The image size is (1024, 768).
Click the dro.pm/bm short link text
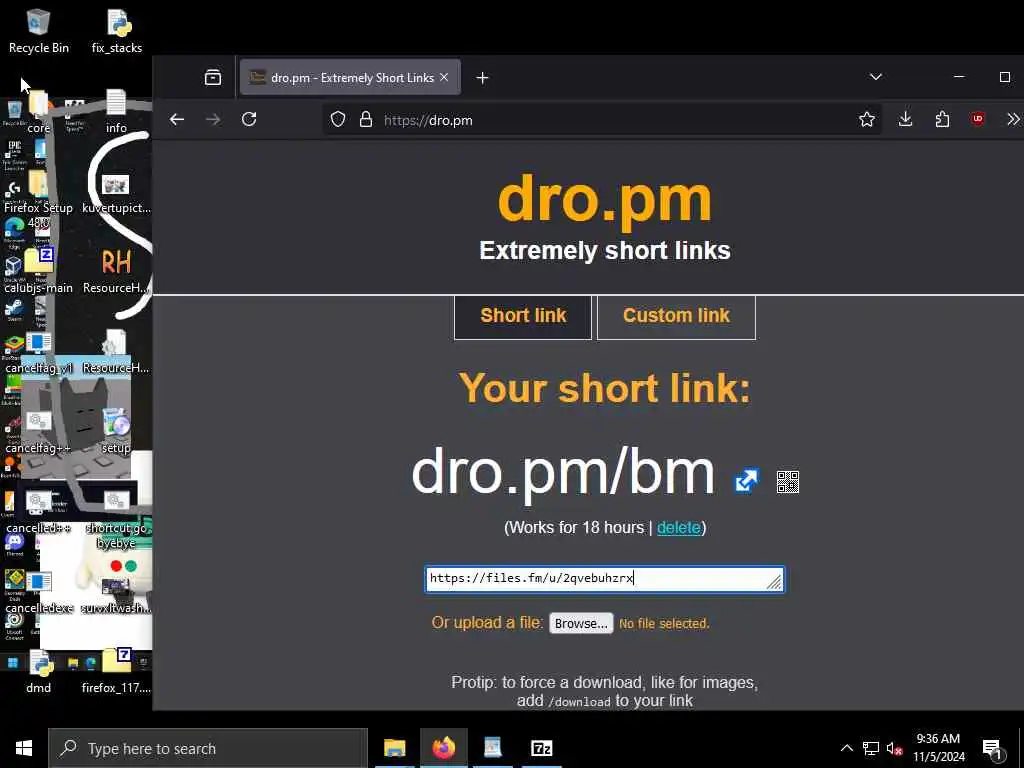pos(564,473)
